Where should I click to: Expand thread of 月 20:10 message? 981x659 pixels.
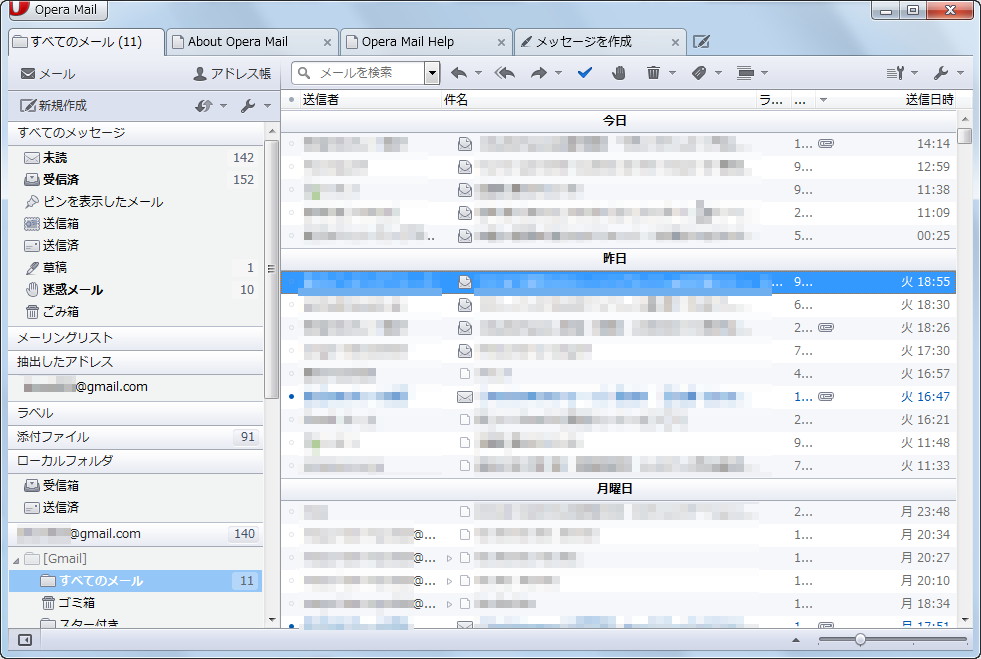449,581
